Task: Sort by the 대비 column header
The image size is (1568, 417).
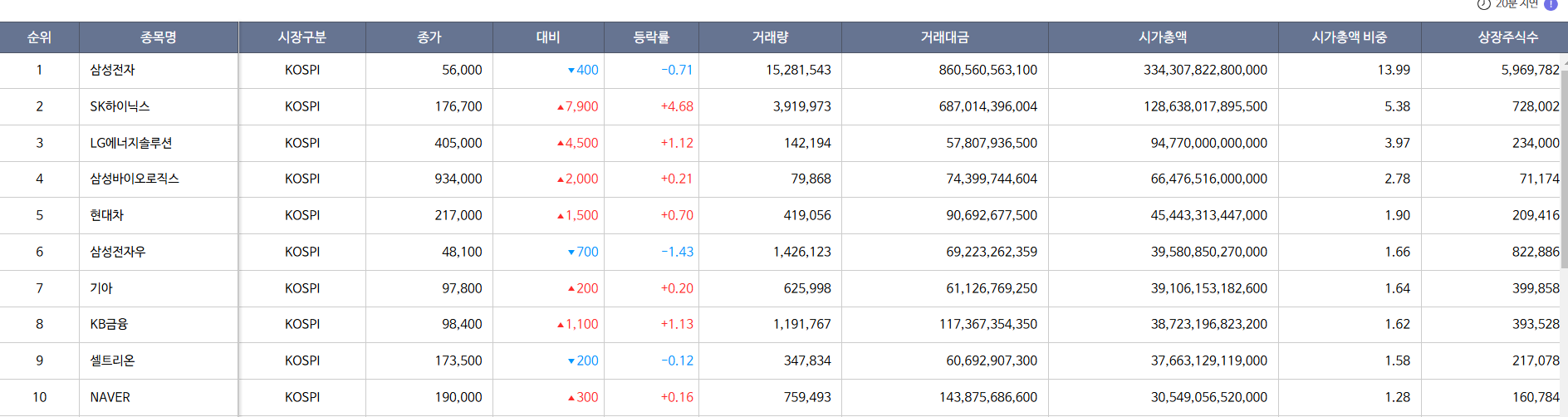Action: pyautogui.click(x=548, y=37)
